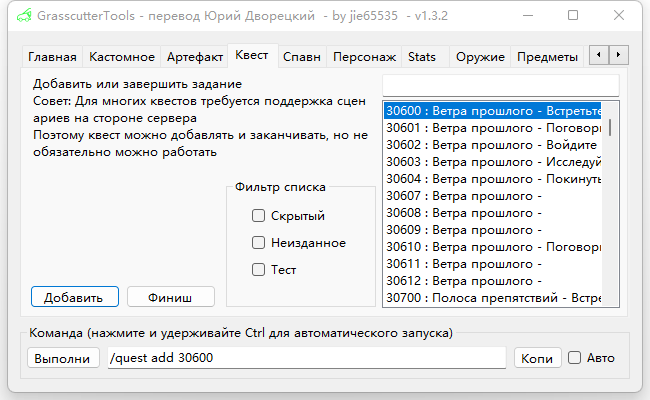Go to the Персонаж tab
Screen dimensions: 650x400
point(364,57)
